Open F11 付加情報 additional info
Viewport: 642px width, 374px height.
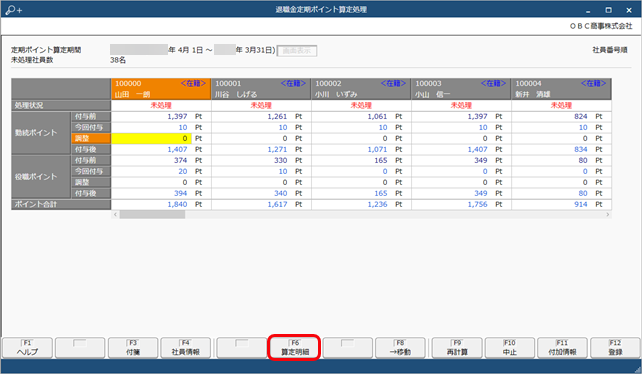[562, 348]
